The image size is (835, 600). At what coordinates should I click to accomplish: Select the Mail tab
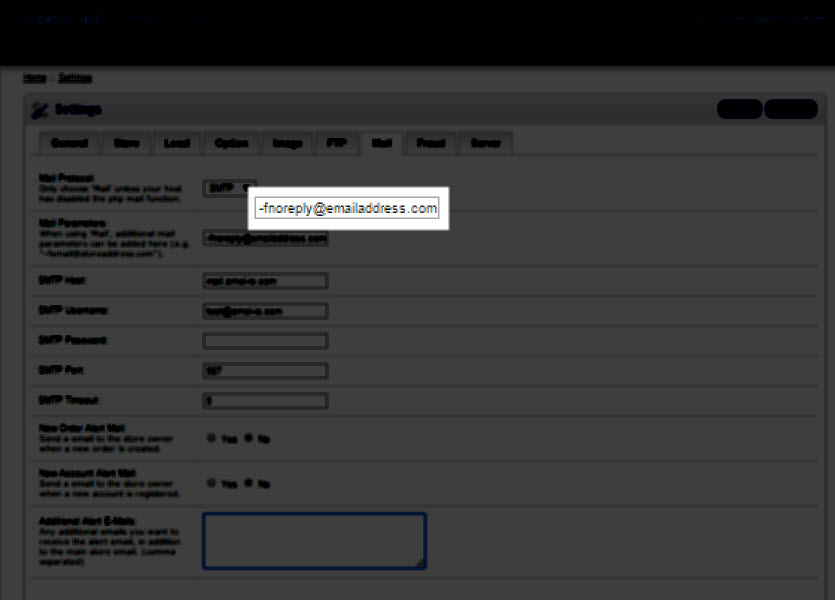(382, 143)
